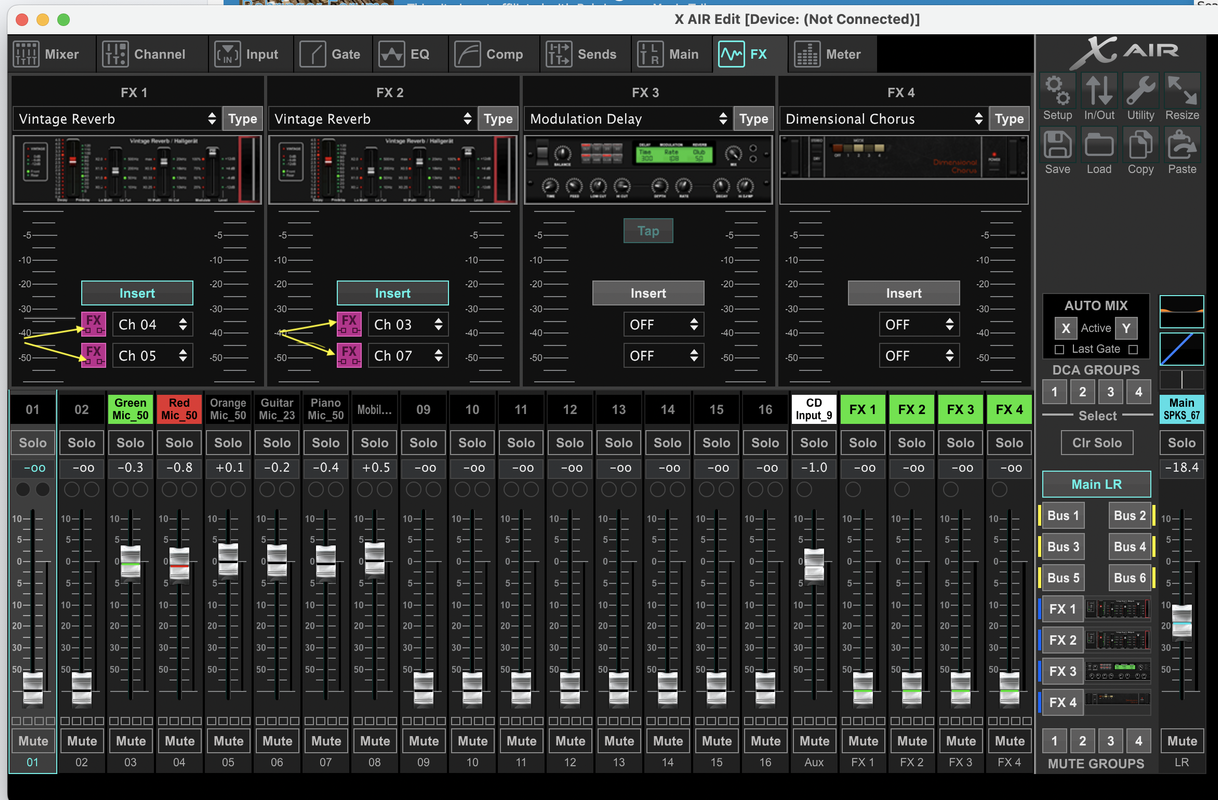Tick the checkbox left of Last Gate
The width and height of the screenshot is (1218, 800).
click(1060, 349)
